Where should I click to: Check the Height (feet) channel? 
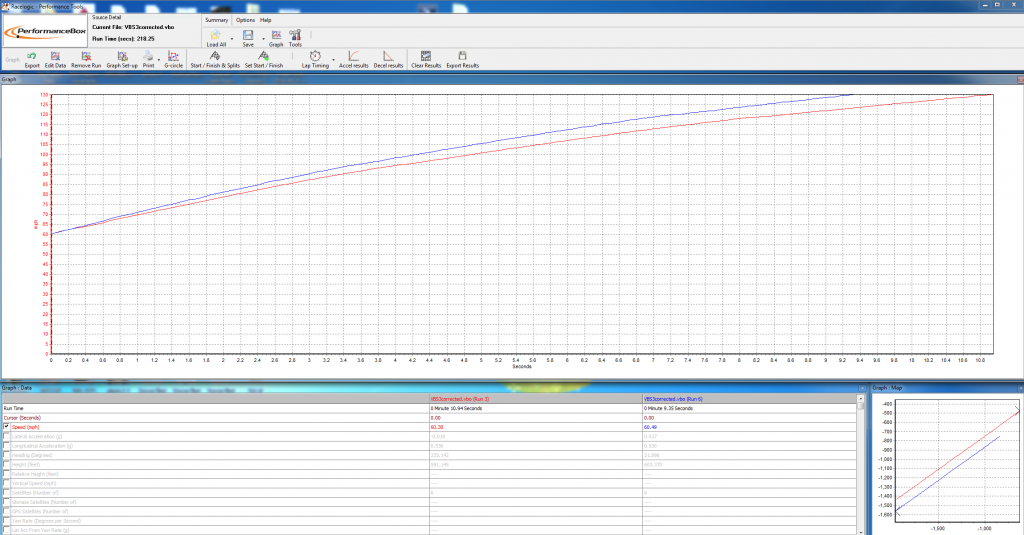pos(7,464)
